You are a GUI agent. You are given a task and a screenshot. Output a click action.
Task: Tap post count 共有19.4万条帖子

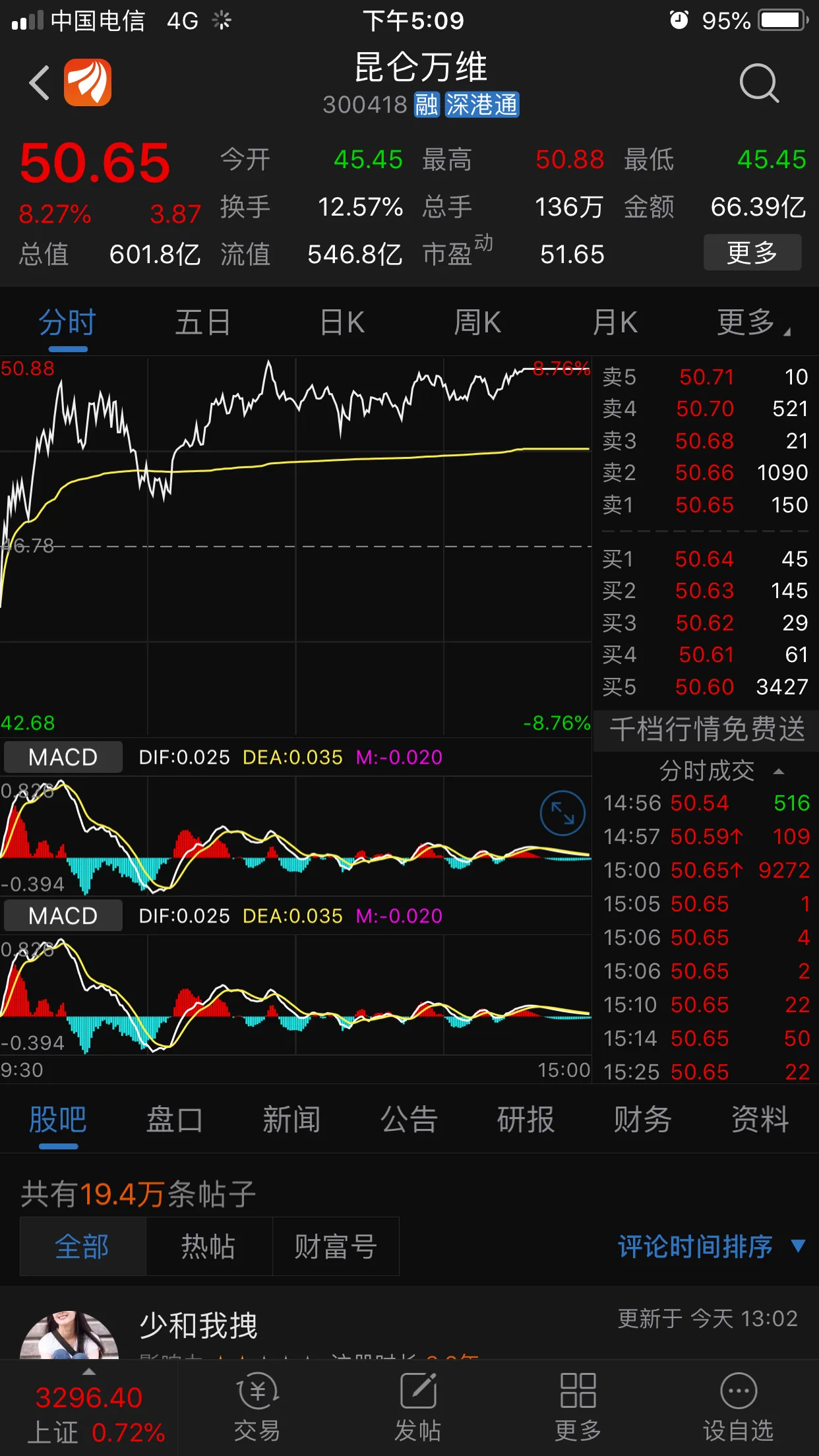pos(138,1194)
